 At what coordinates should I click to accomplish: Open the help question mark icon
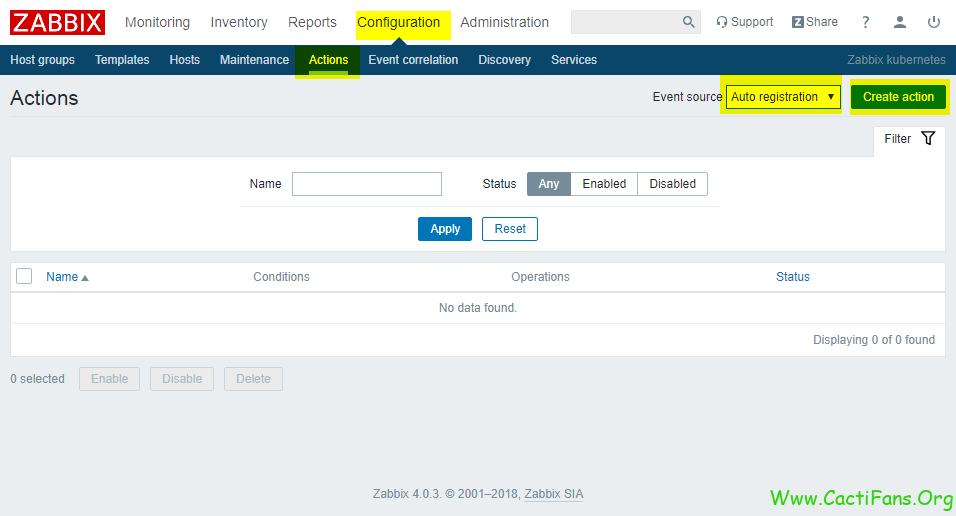865,23
